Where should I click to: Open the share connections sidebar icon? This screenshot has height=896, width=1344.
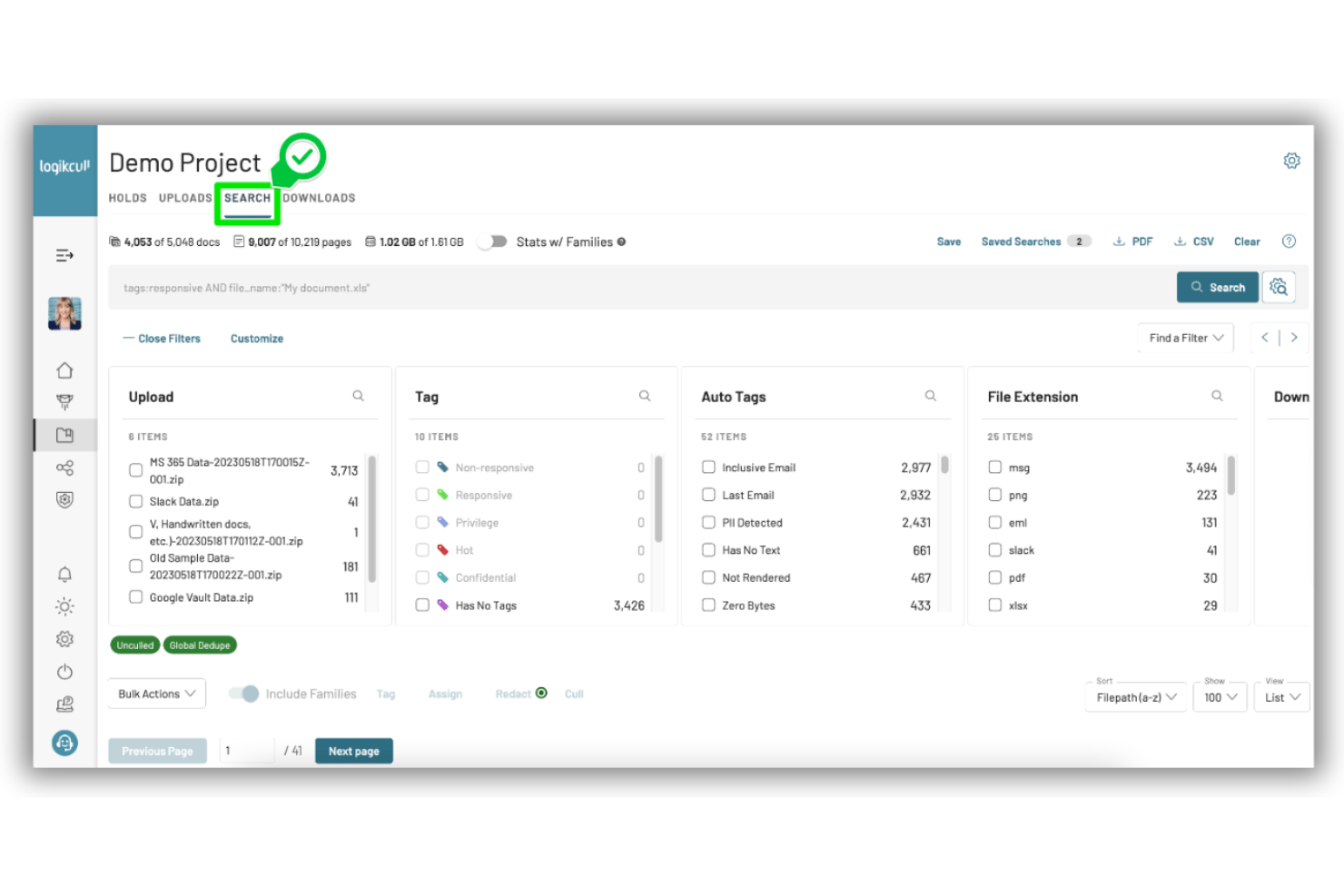pyautogui.click(x=64, y=468)
